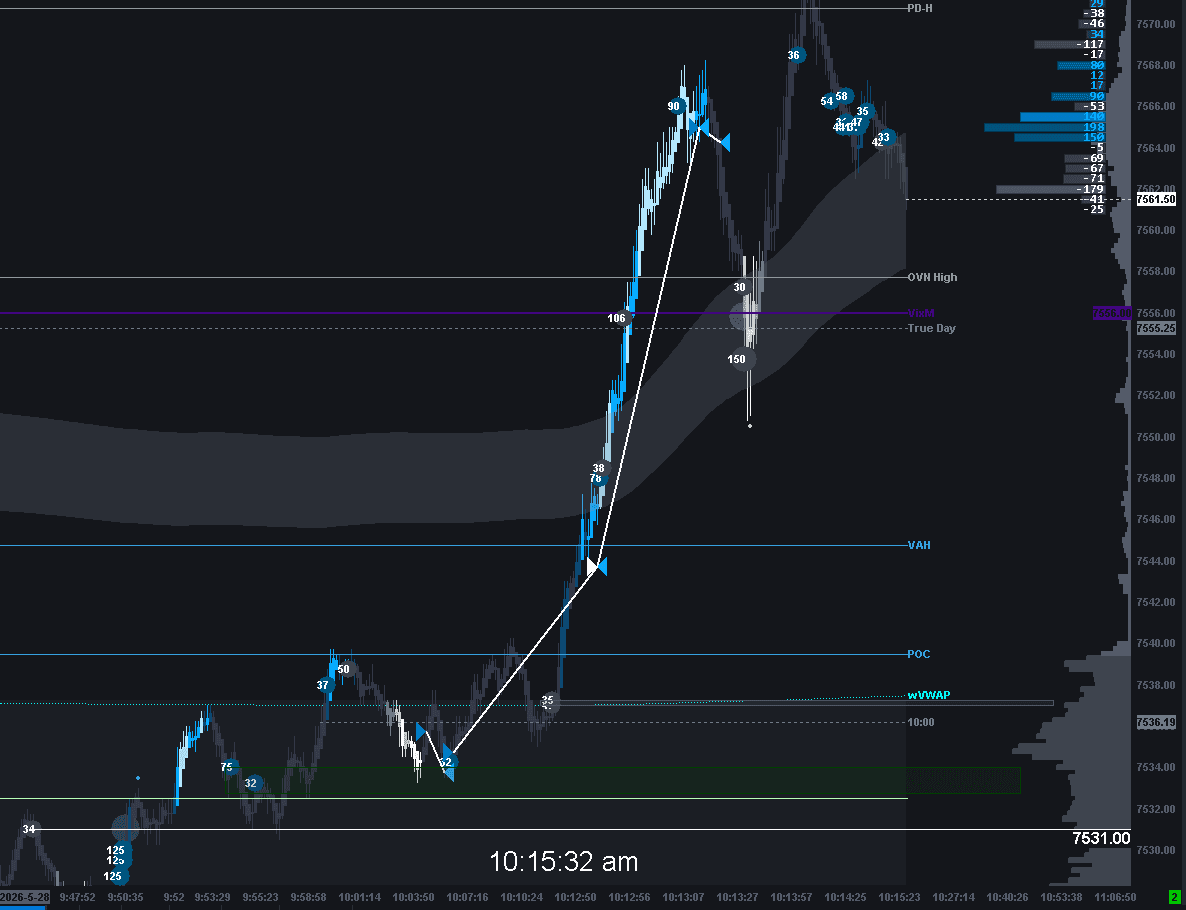
Task: Click the 54 volume bubble
Action: click(x=827, y=101)
